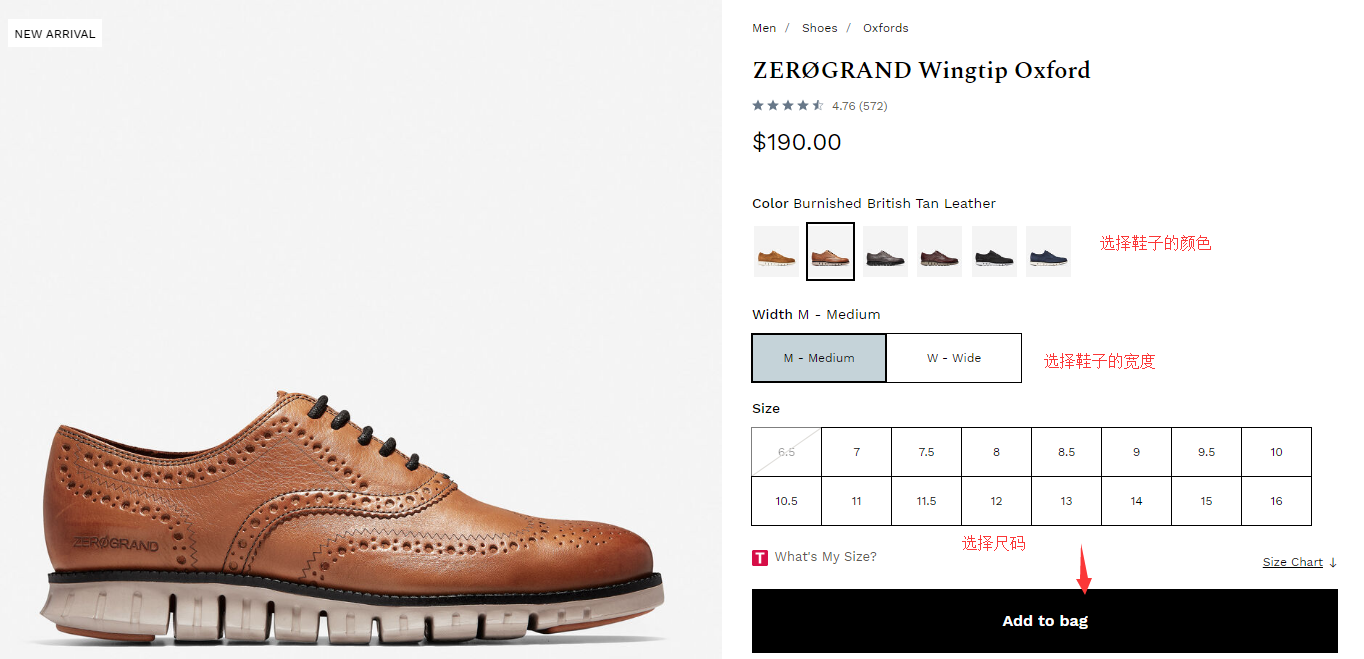1364x659 pixels.
Task: Navigate to the Oxfords breadcrumb
Action: pyautogui.click(x=885, y=28)
